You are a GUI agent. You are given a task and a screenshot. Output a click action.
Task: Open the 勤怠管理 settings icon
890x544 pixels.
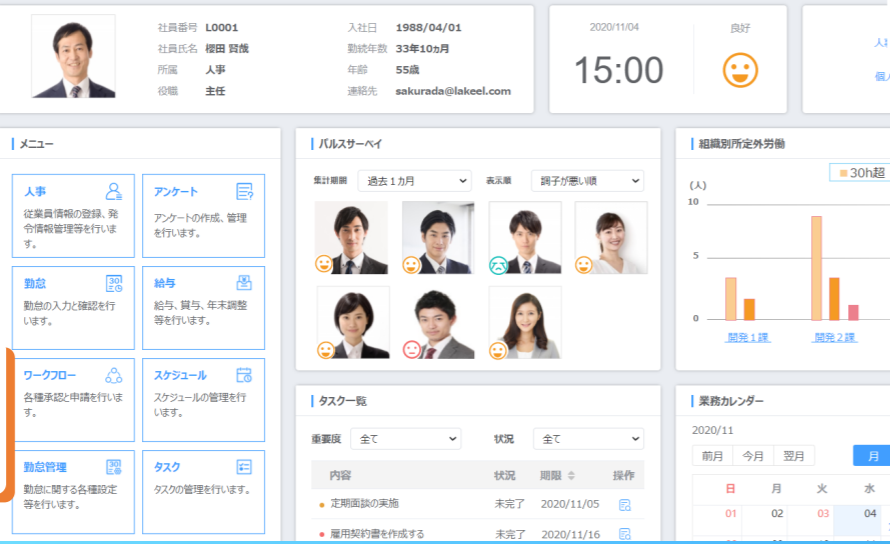click(114, 467)
